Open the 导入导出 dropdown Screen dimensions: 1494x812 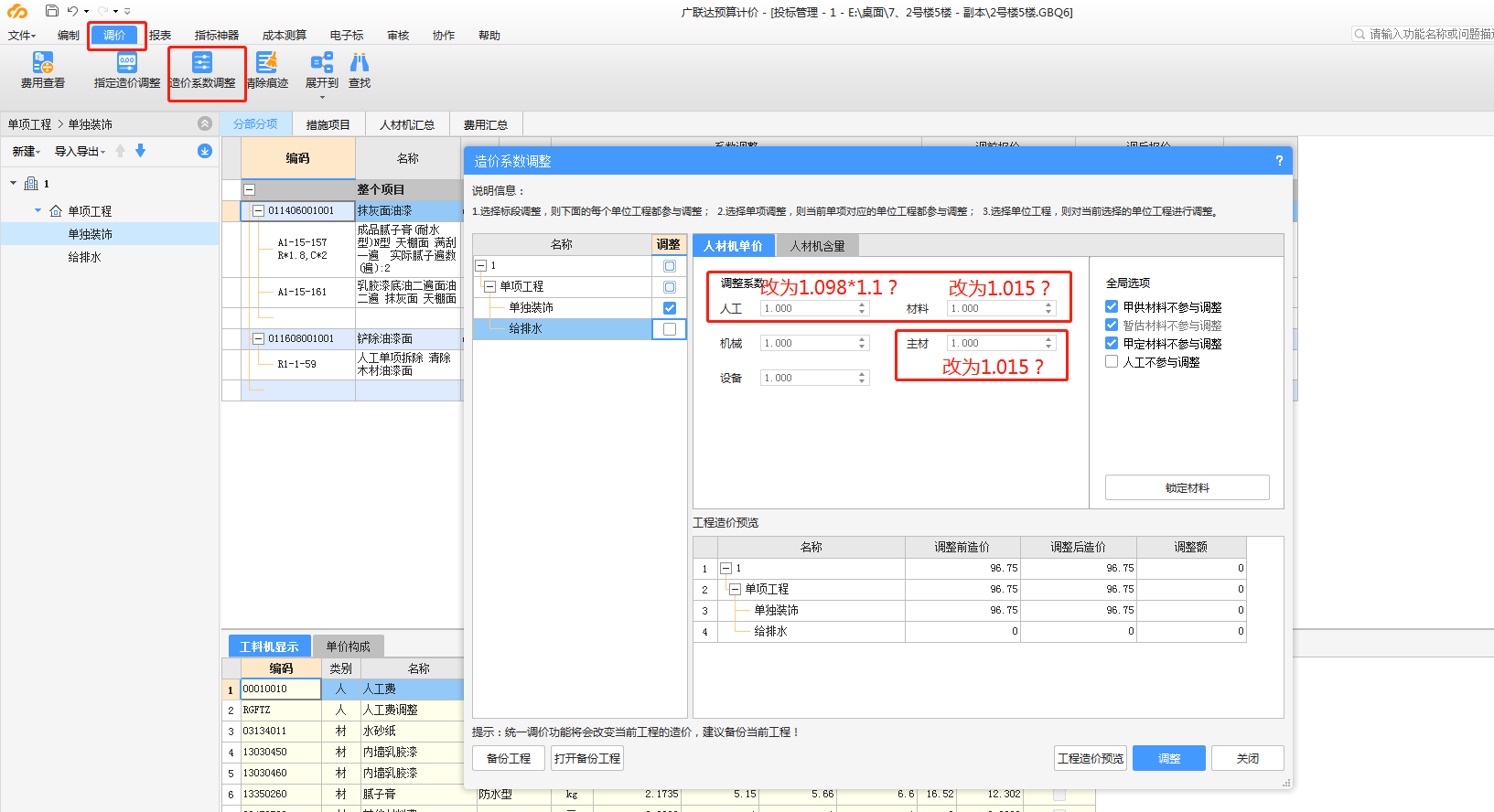[81, 152]
